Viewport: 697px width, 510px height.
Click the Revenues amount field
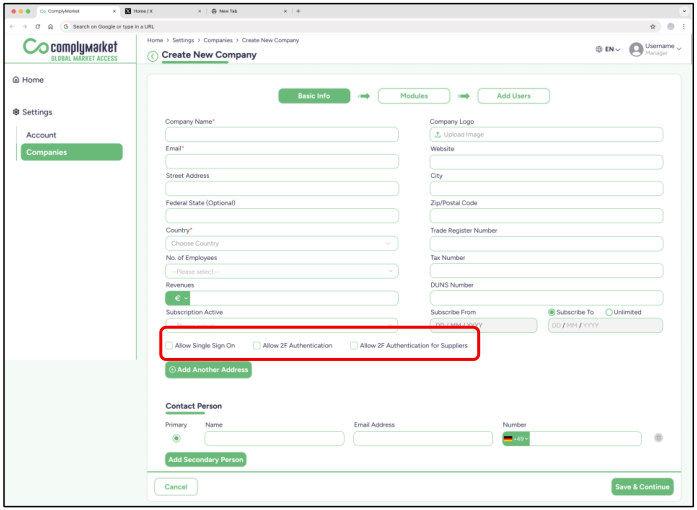(x=294, y=298)
